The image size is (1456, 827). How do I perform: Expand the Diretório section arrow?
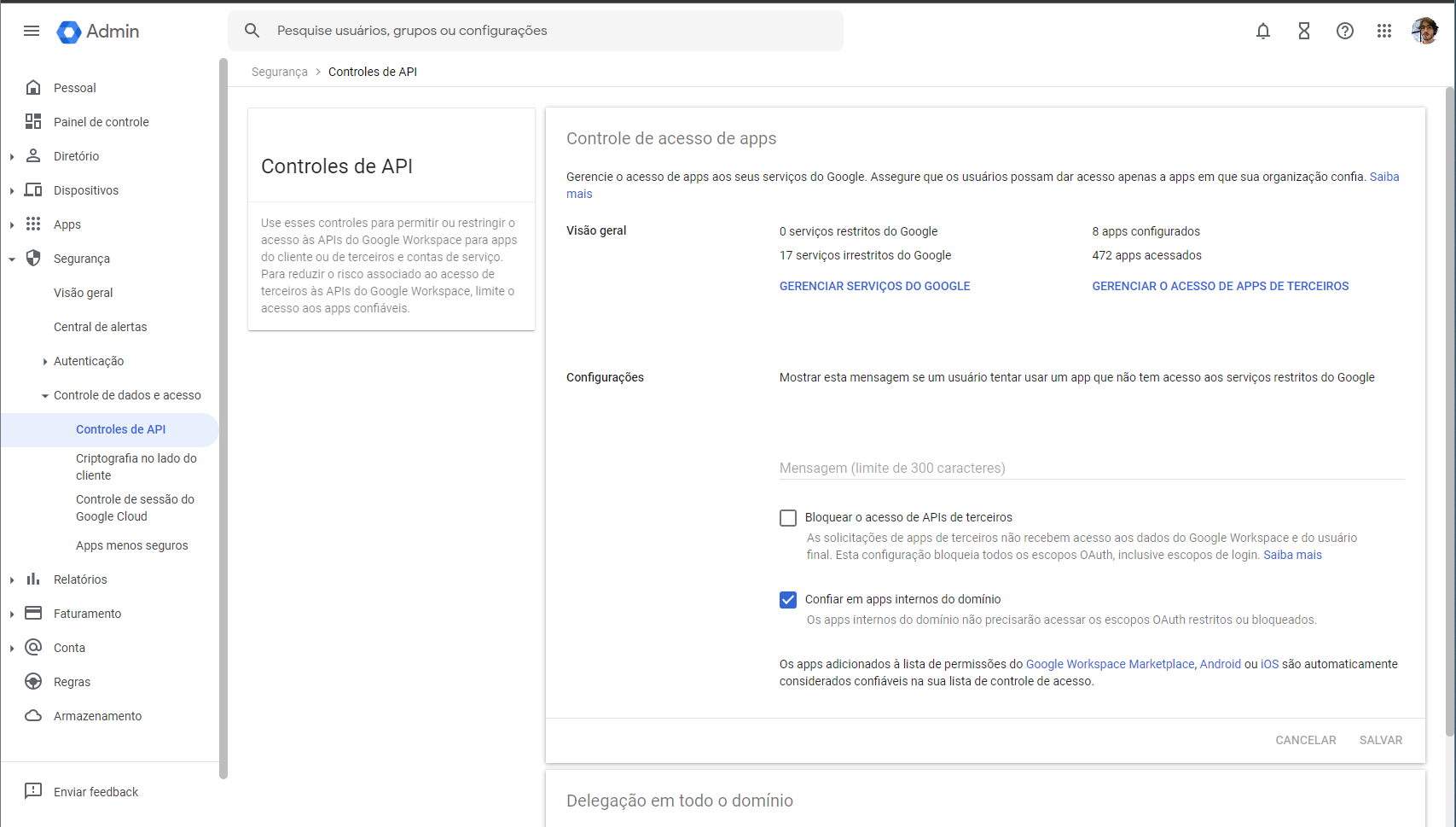point(12,156)
